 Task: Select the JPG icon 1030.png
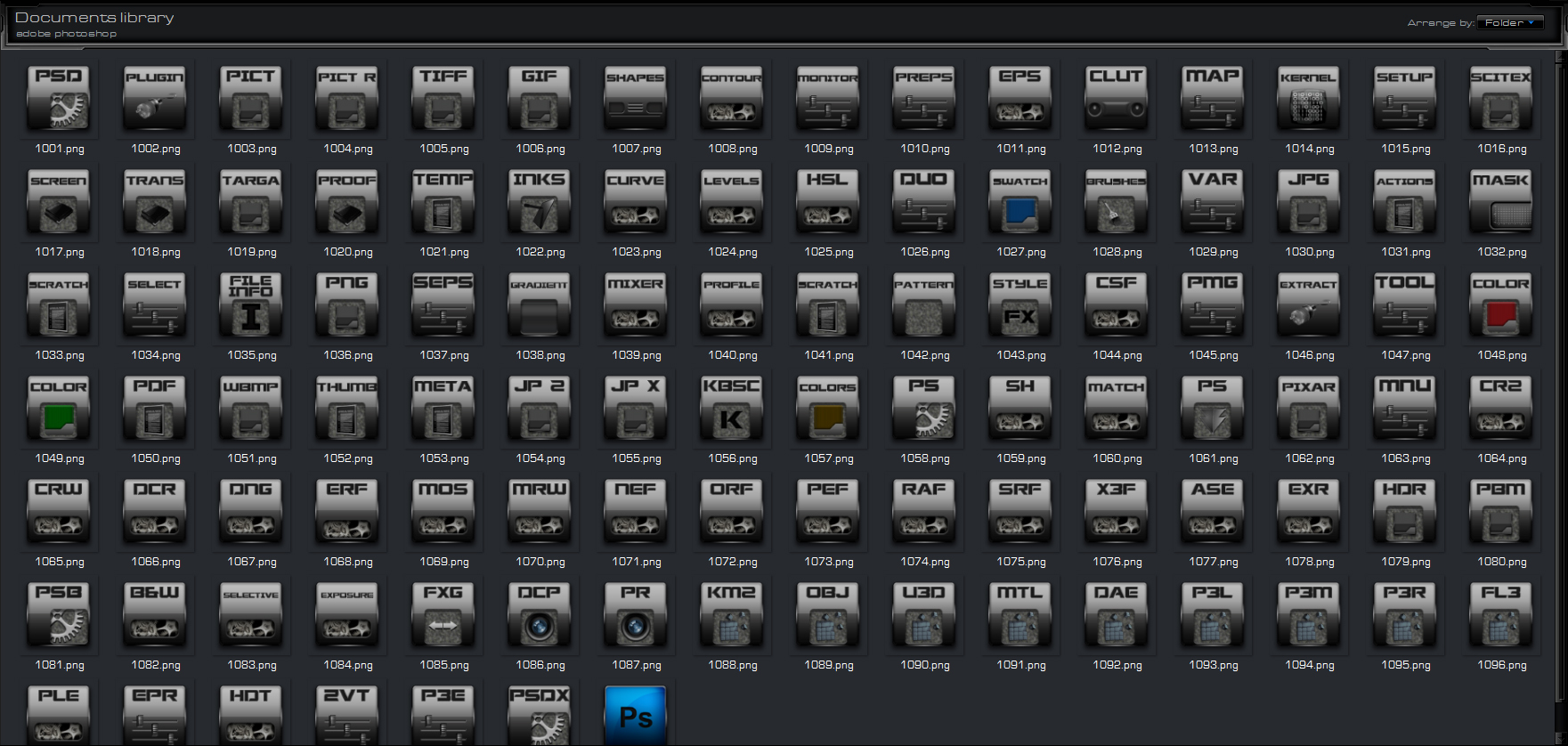tap(1309, 201)
